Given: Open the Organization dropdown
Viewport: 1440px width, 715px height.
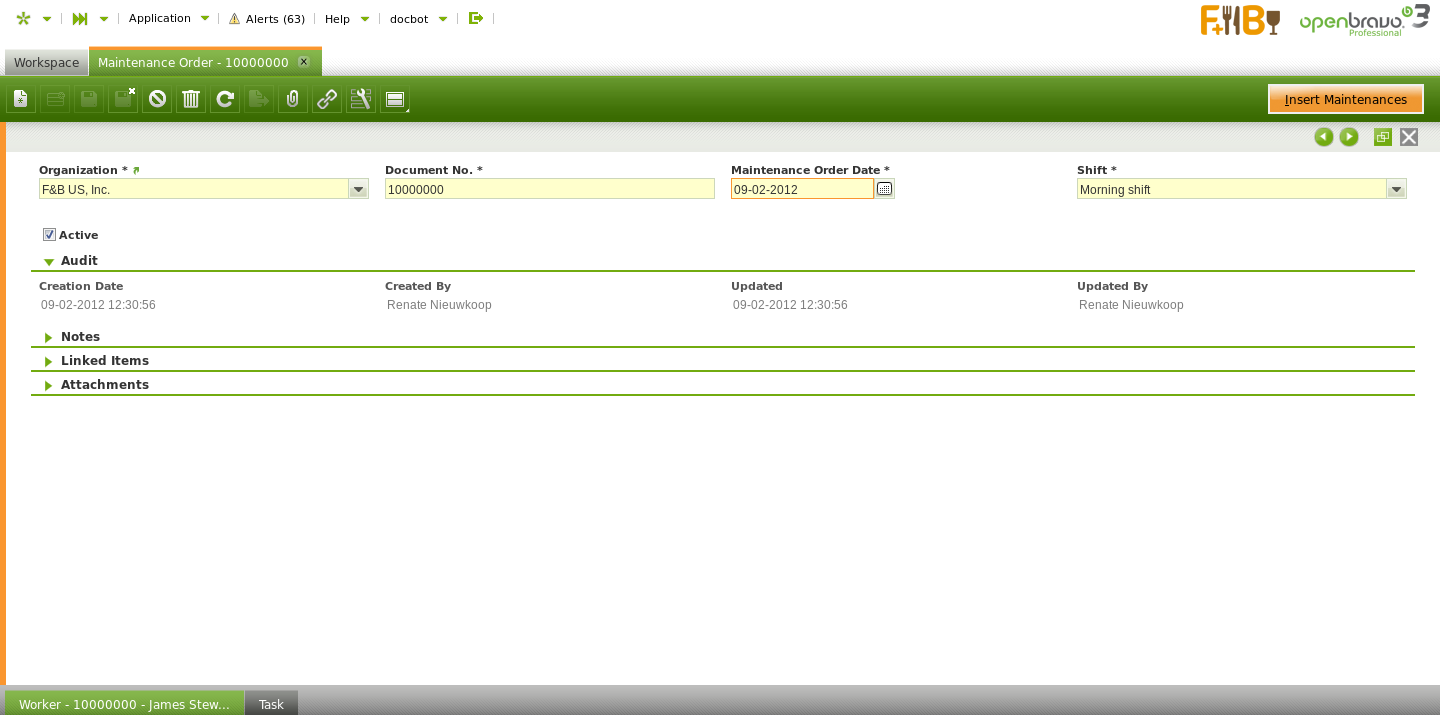Looking at the screenshot, I should (358, 190).
